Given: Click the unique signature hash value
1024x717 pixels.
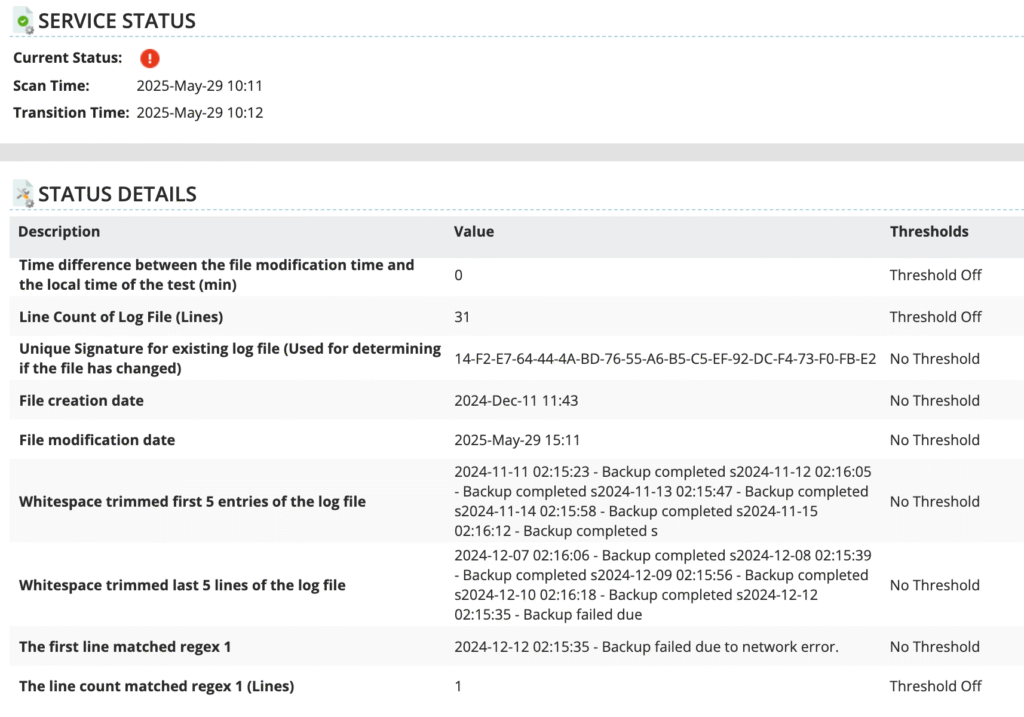Looking at the screenshot, I should (x=665, y=359).
